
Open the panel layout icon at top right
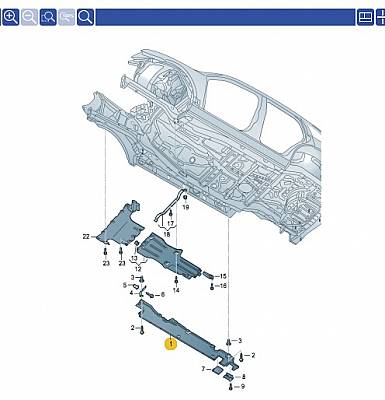(x=365, y=17)
